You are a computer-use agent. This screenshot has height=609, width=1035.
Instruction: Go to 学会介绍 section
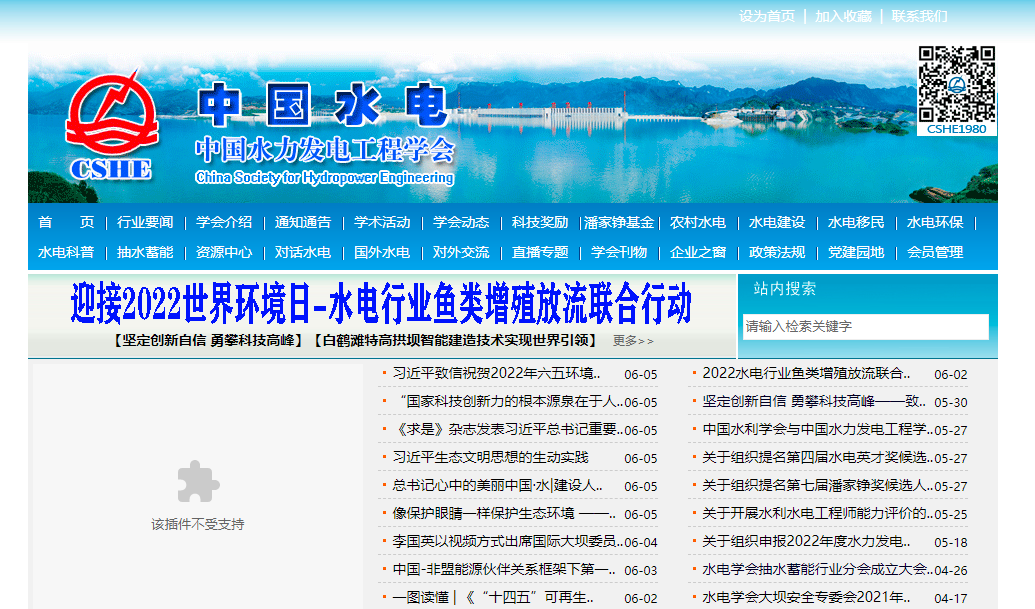pos(224,222)
